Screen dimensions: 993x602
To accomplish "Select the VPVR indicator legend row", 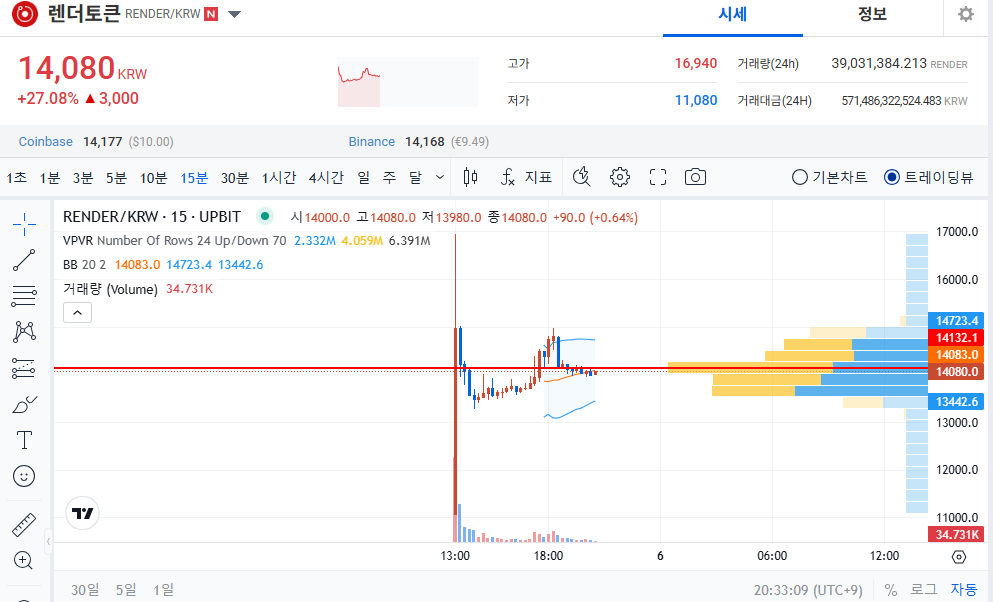I will 246,241.
